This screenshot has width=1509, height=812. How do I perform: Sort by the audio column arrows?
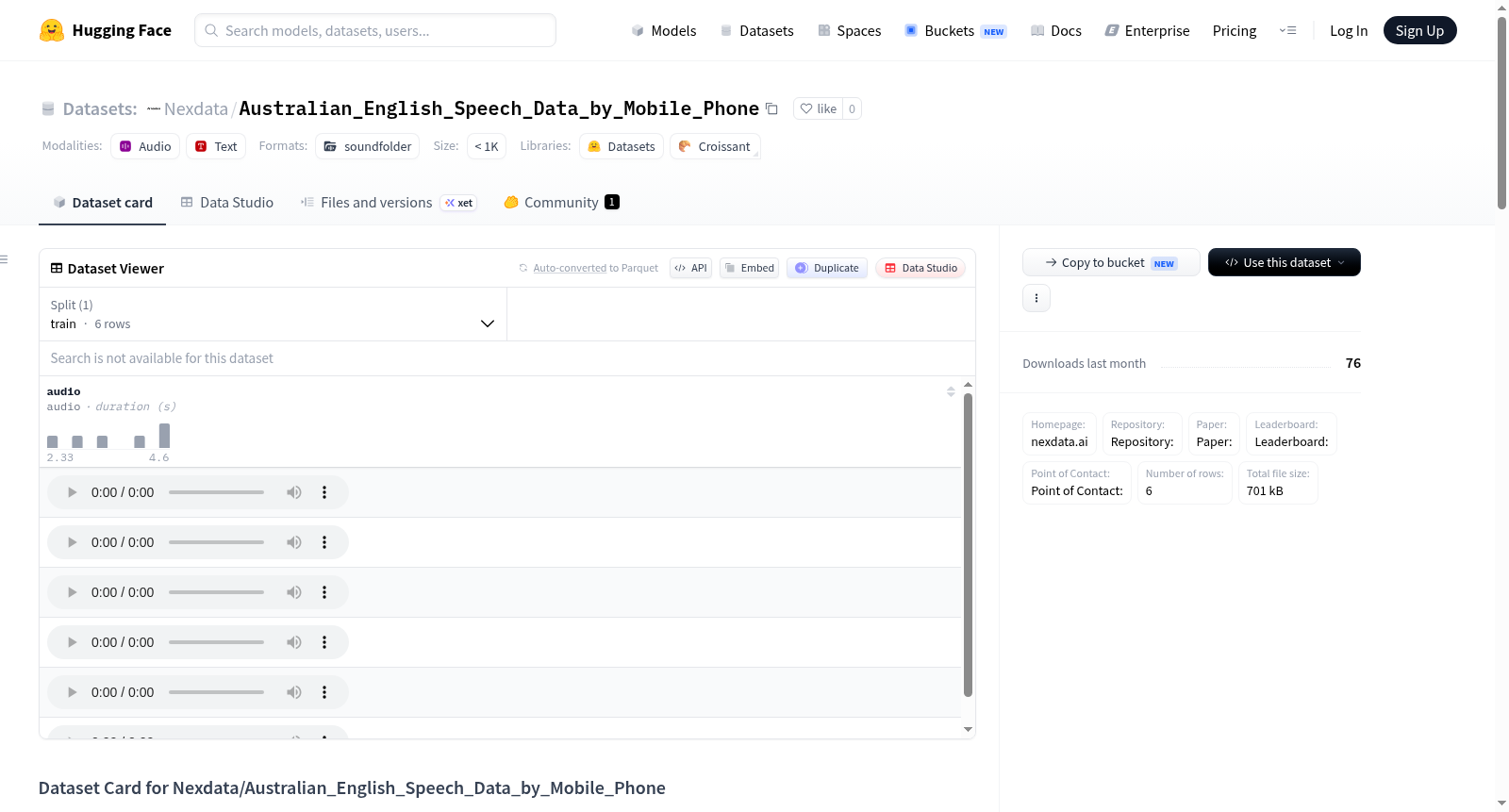(x=951, y=391)
